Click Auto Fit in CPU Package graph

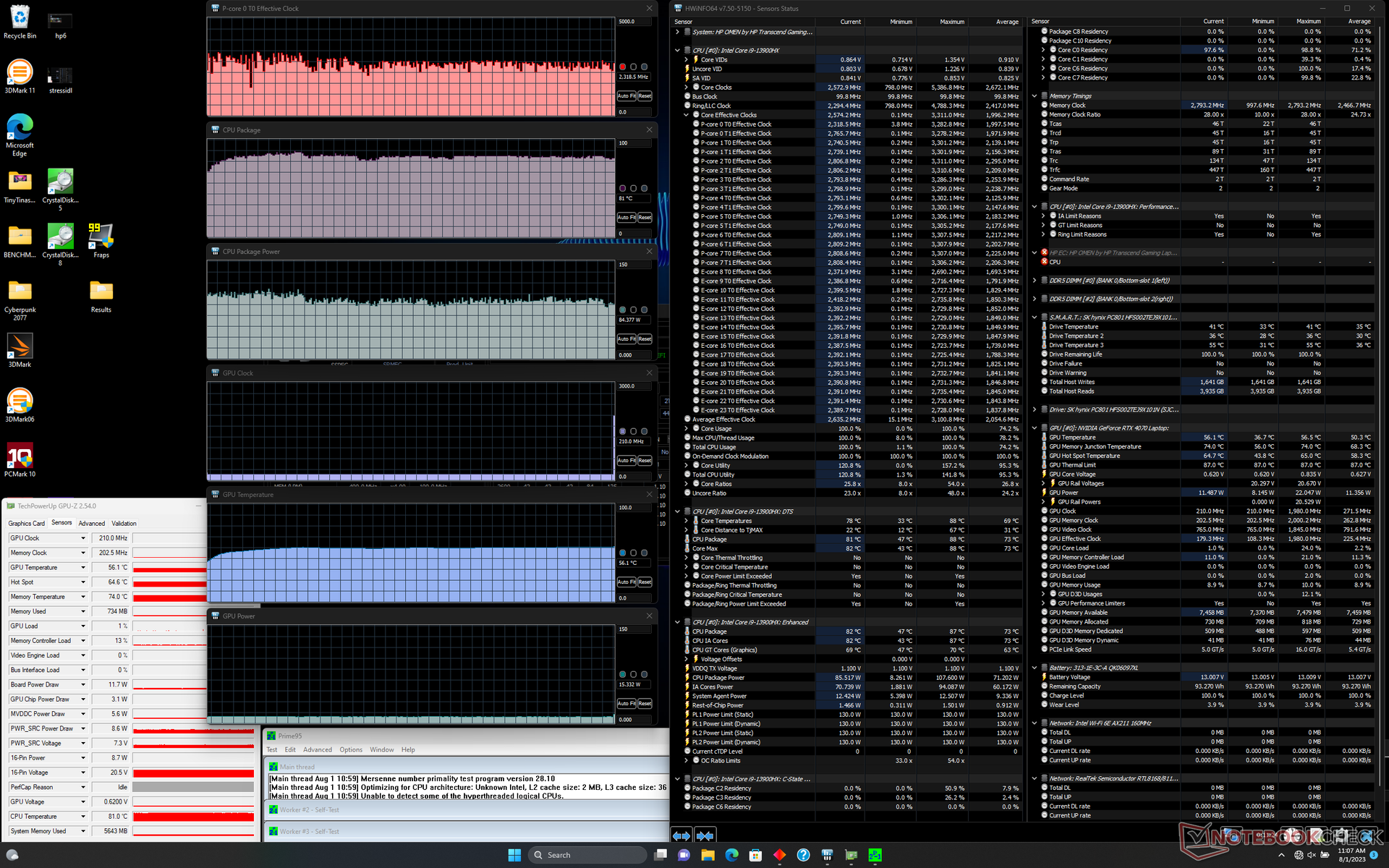coord(626,217)
